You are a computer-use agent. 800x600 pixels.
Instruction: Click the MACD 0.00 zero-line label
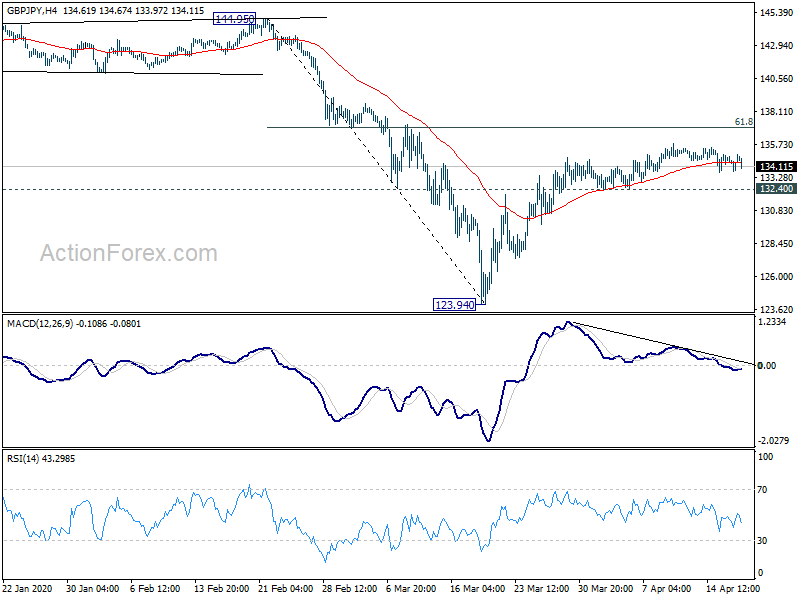pyautogui.click(x=767, y=366)
